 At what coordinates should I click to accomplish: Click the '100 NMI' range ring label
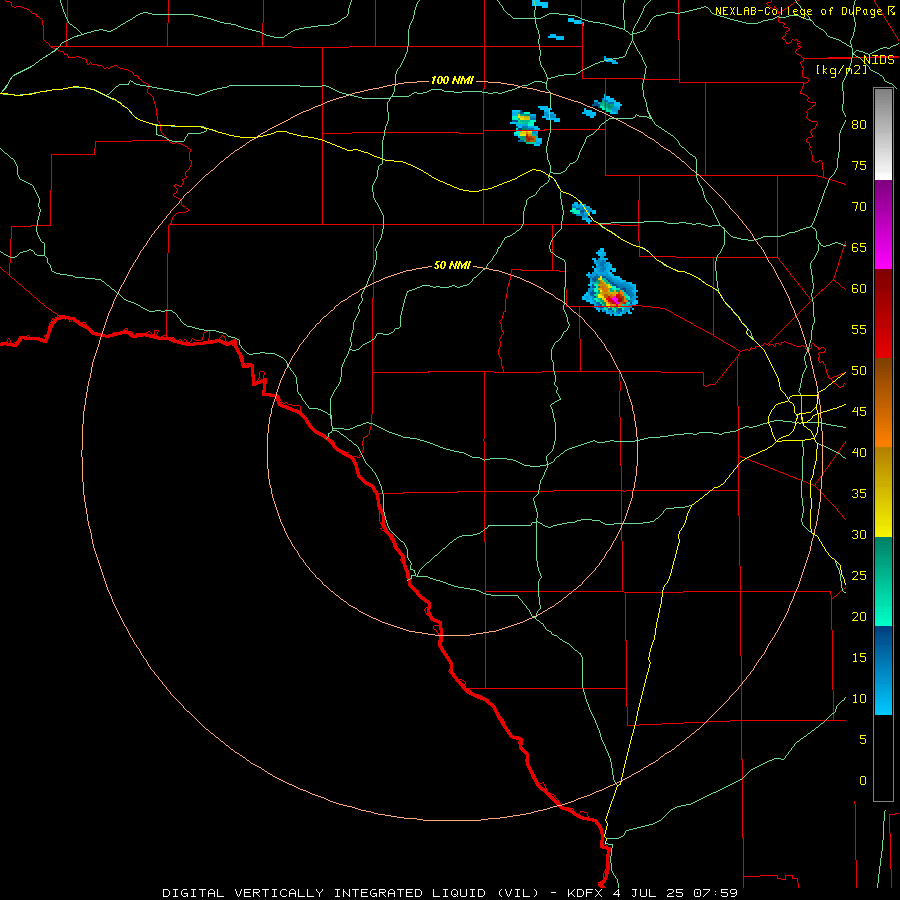point(452,80)
